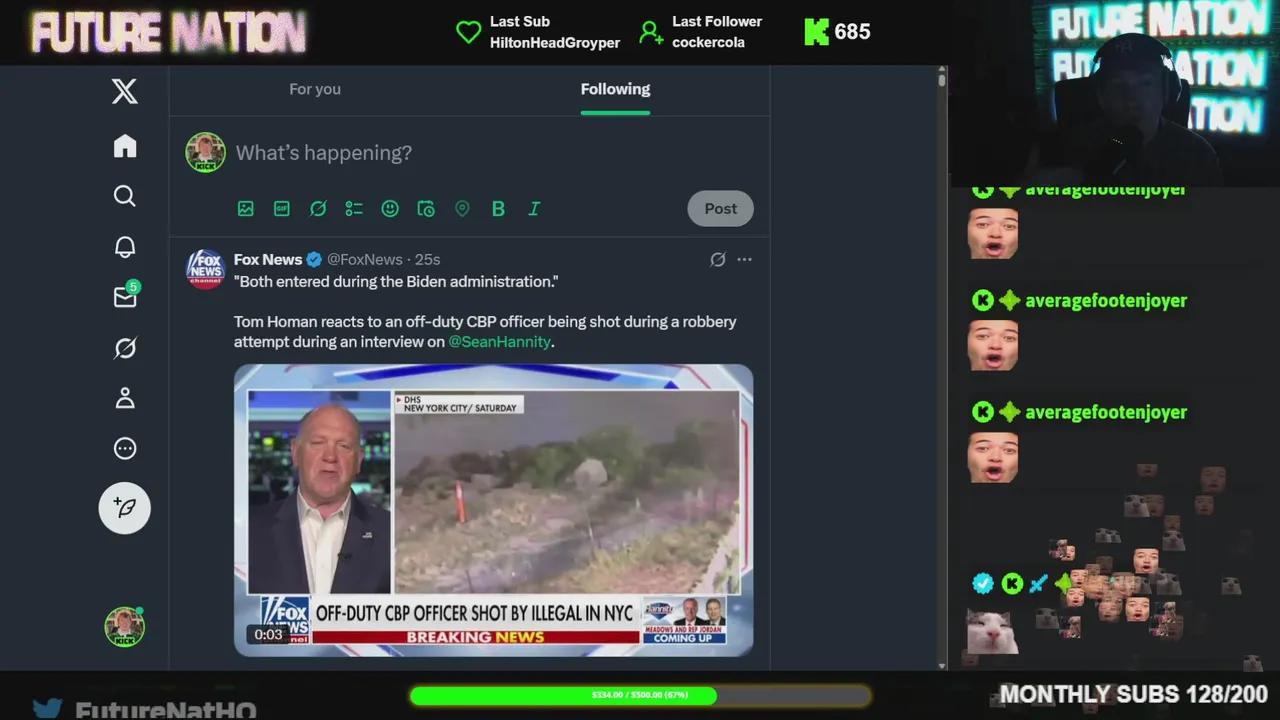Image resolution: width=1280 pixels, height=720 pixels.
Task: Click Last Sub heart icon
Action: click(468, 32)
